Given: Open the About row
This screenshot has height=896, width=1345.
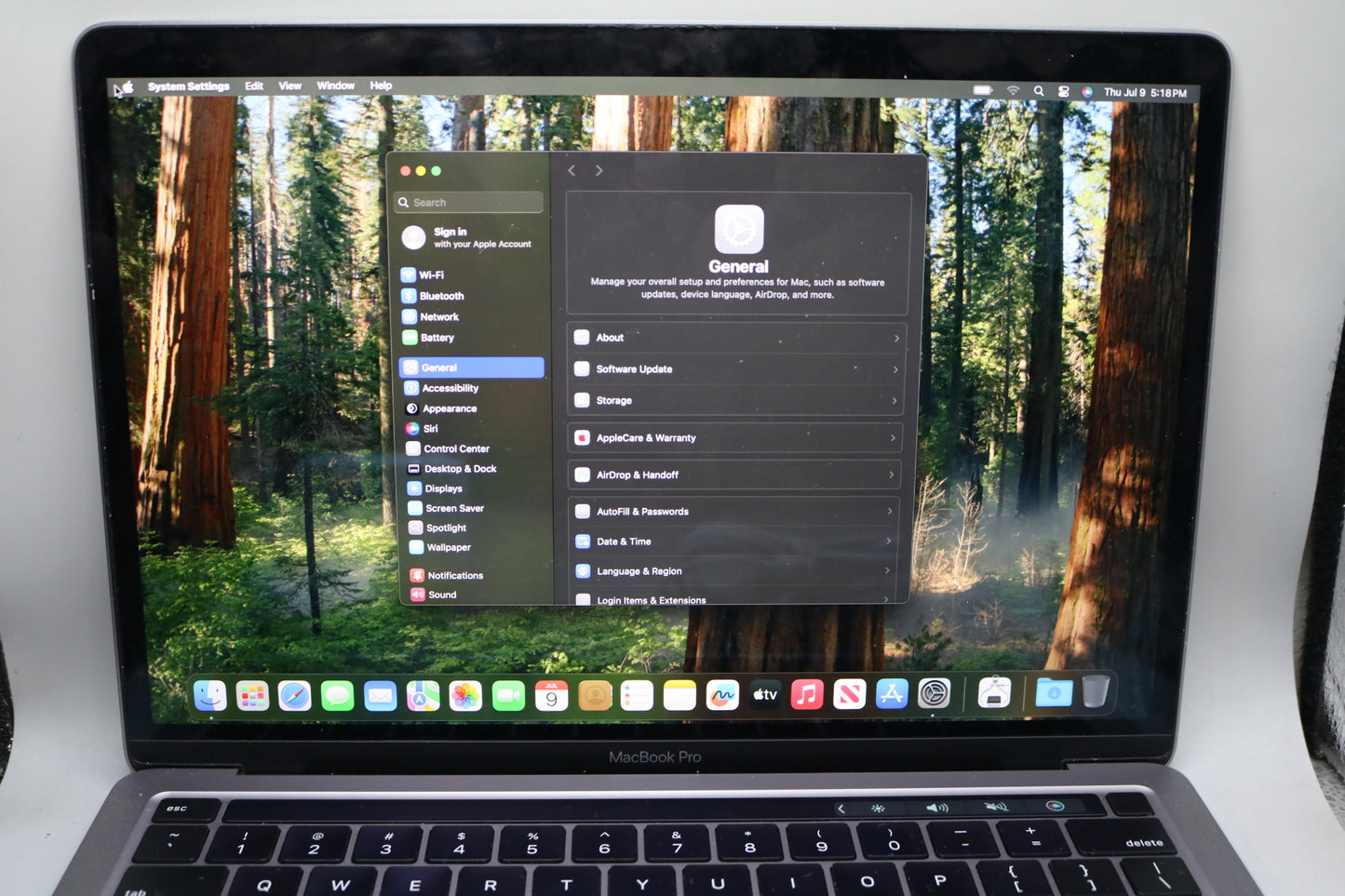Looking at the screenshot, I should coord(737,338).
